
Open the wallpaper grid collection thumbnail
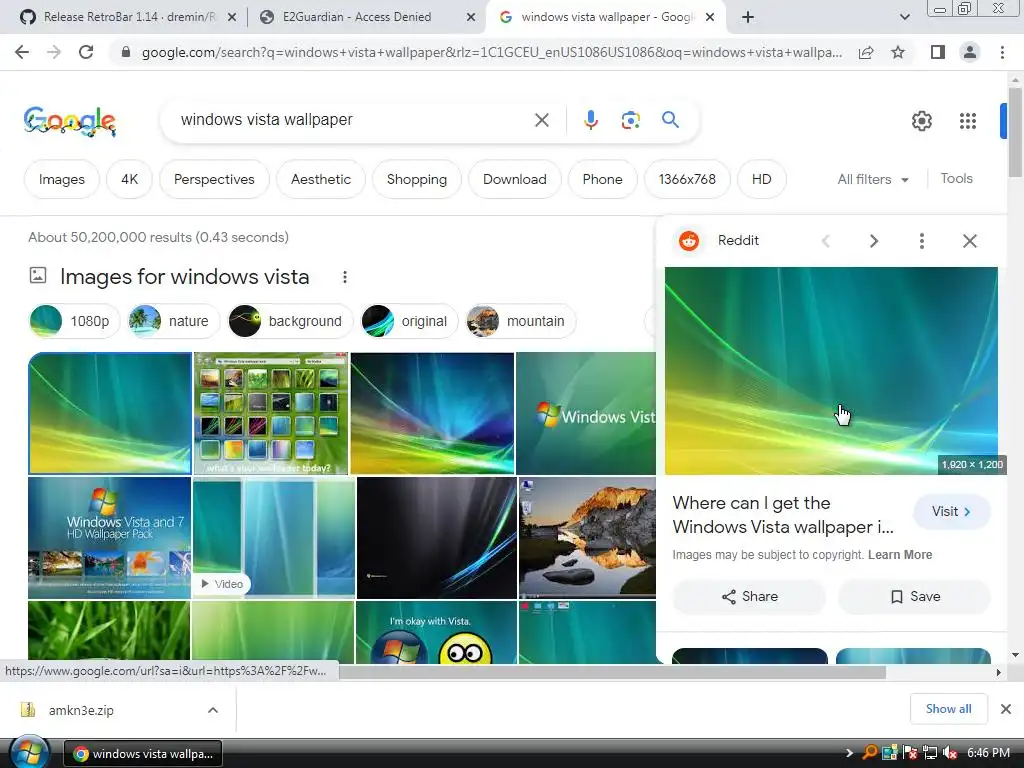(x=271, y=413)
